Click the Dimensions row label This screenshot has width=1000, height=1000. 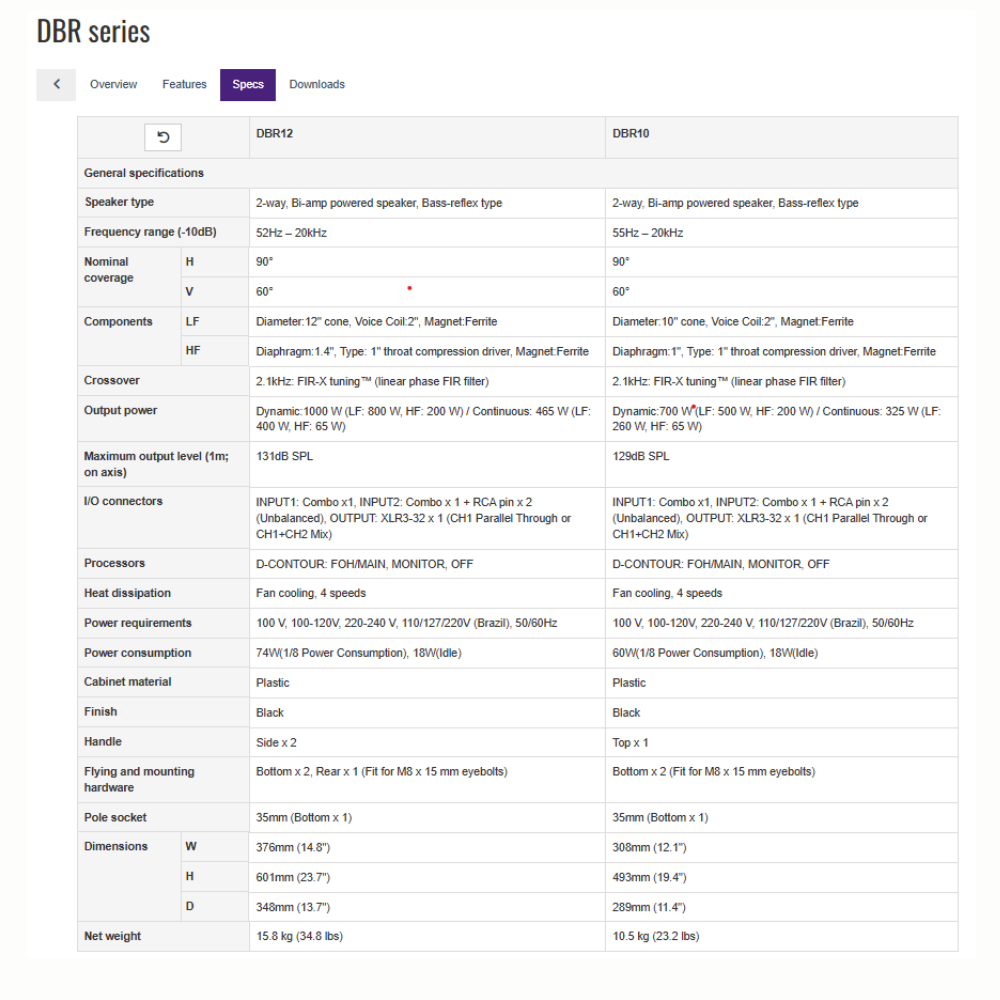(116, 846)
